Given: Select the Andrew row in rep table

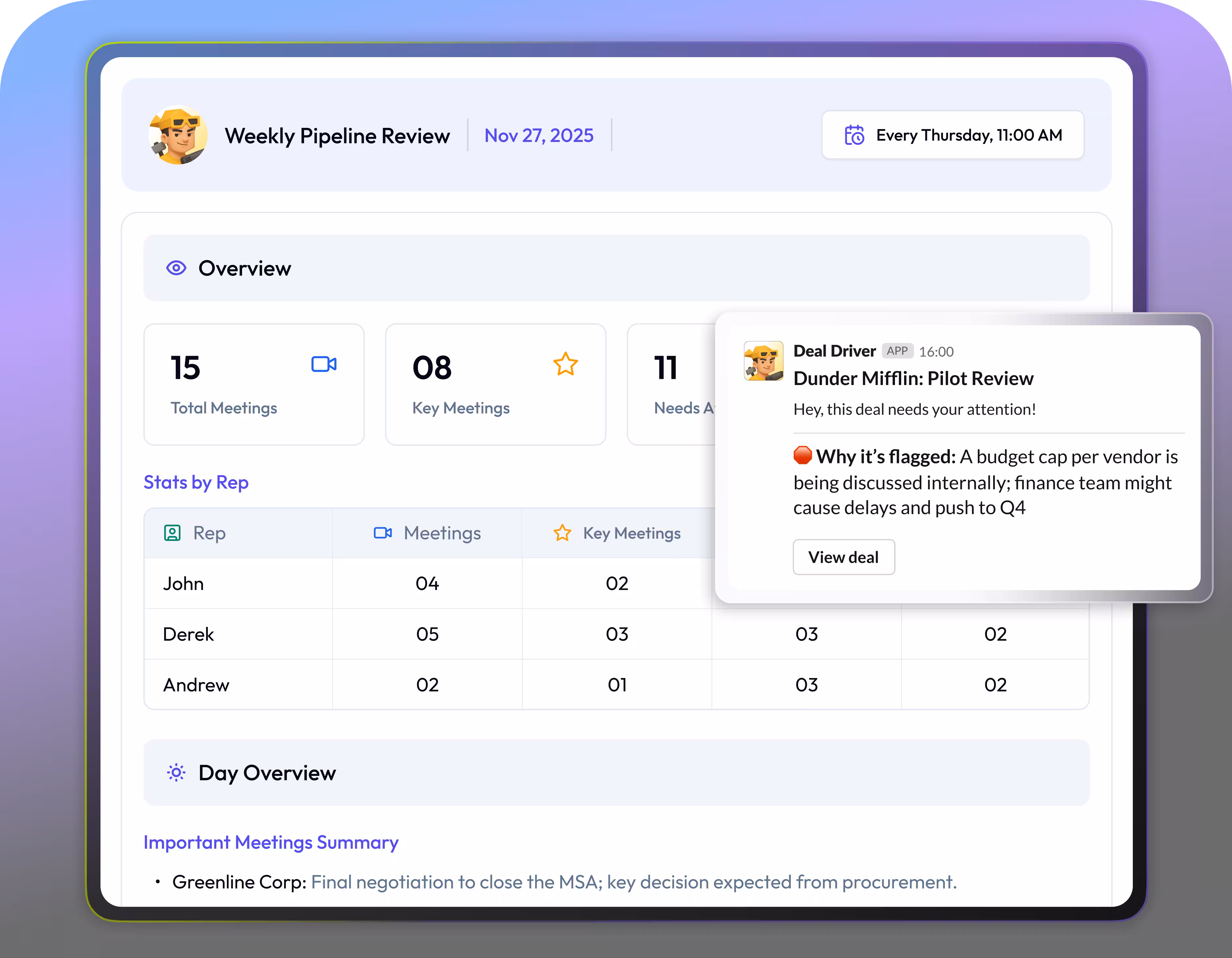Looking at the screenshot, I should [196, 685].
